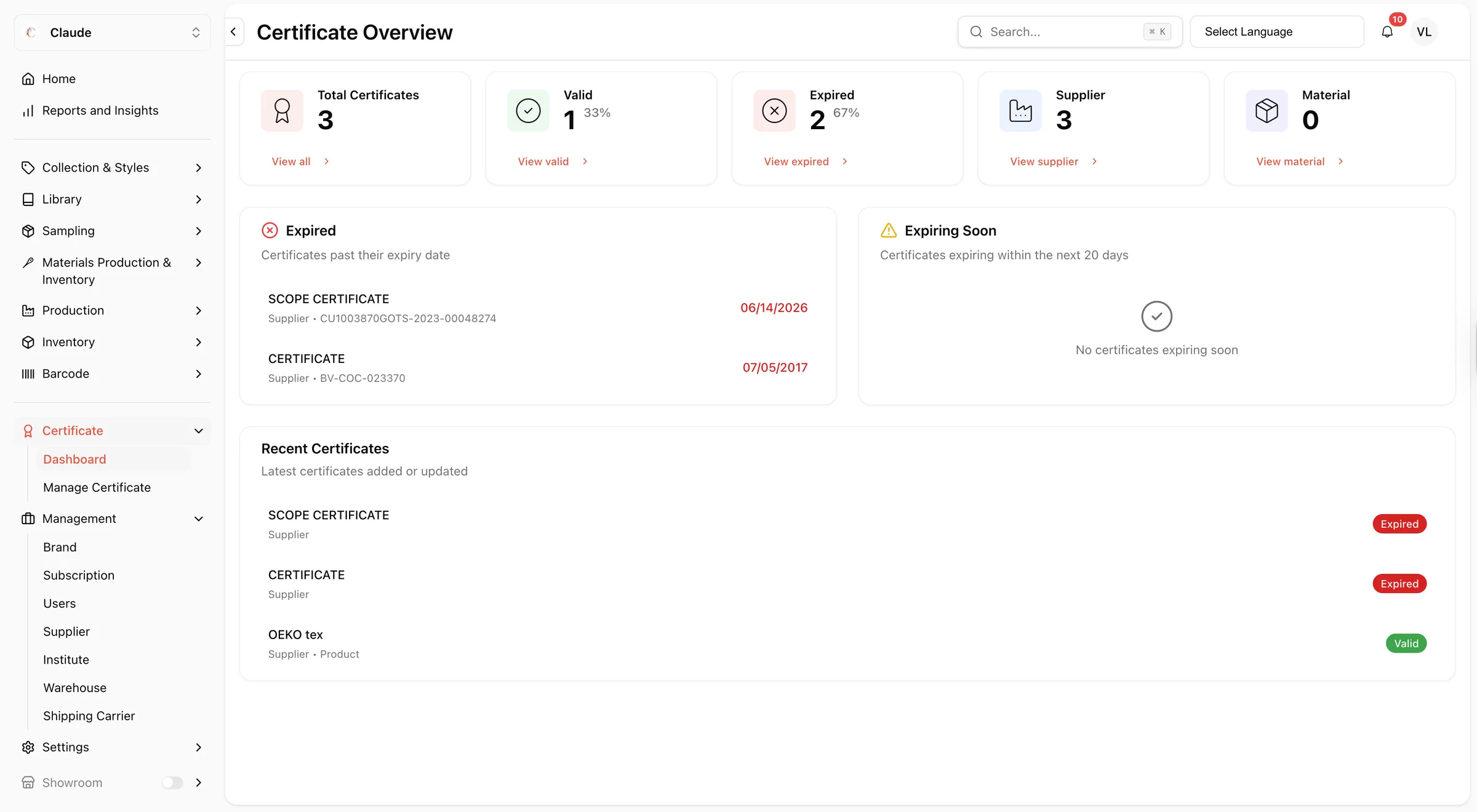1477x812 pixels.
Task: Click the View all link
Action: click(x=300, y=161)
